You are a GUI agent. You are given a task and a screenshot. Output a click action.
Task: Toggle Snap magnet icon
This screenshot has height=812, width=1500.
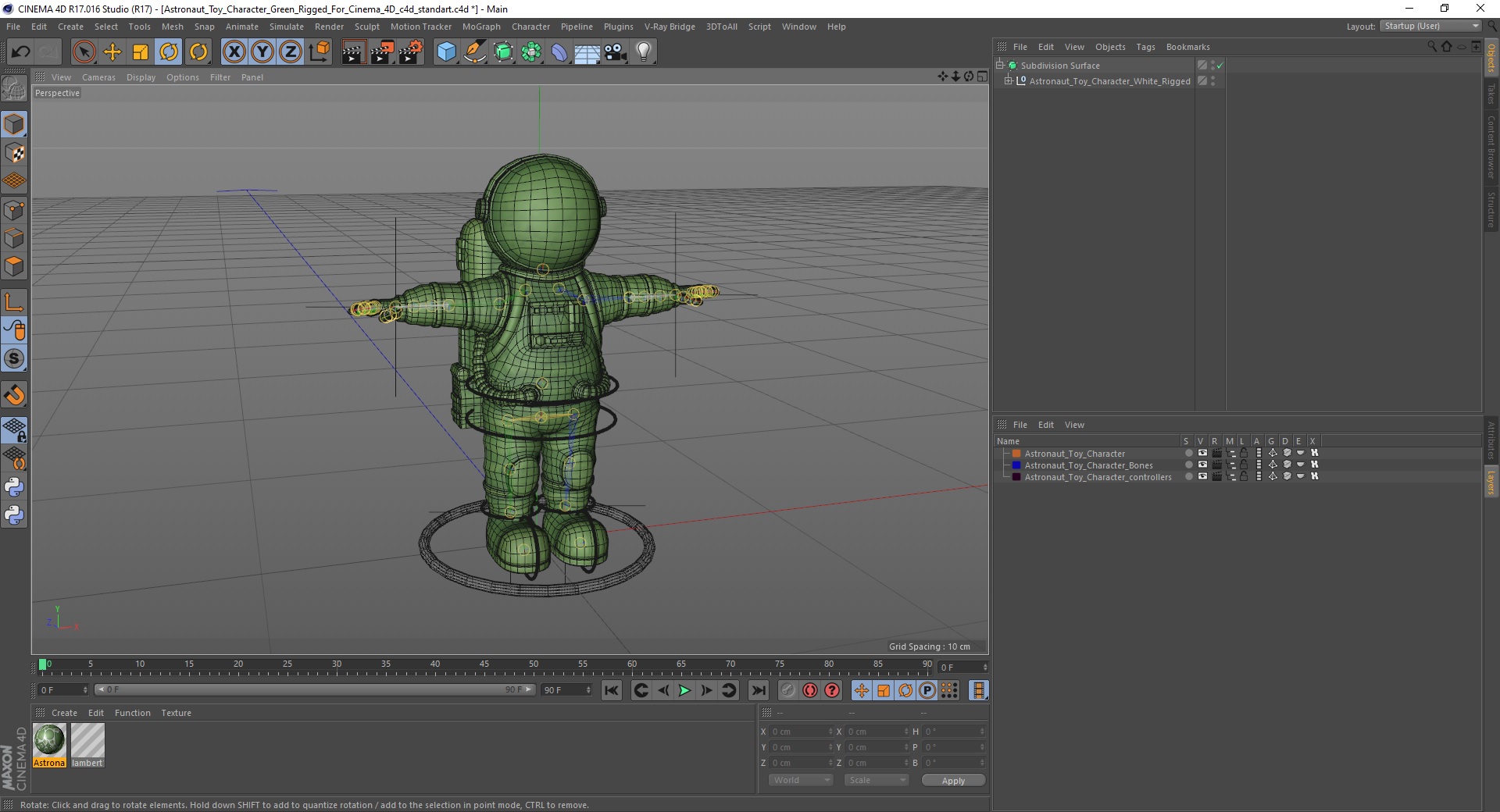[14, 395]
